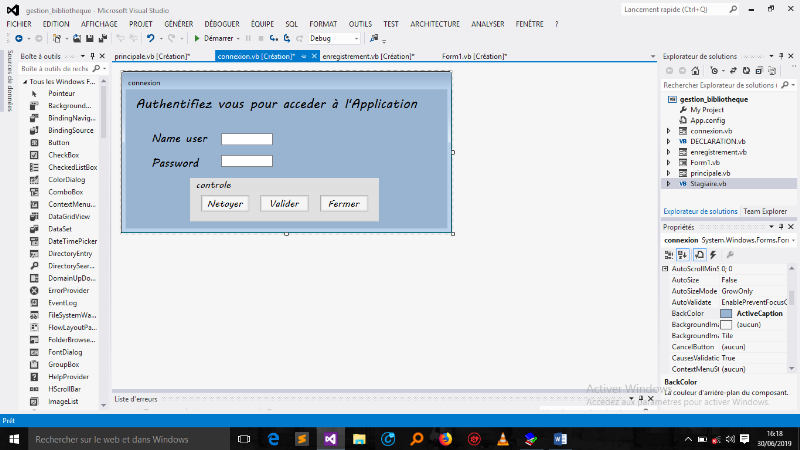This screenshot has width=800, height=450.
Task: Expand the Form1.vb tree node
Action: pyautogui.click(x=668, y=163)
